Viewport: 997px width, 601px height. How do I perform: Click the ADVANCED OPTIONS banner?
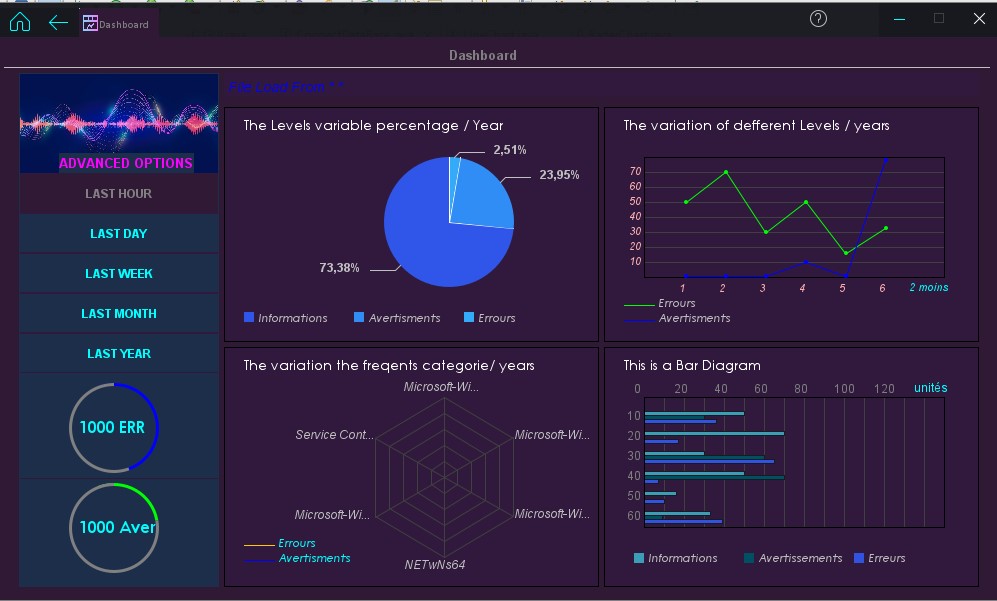coord(119,123)
